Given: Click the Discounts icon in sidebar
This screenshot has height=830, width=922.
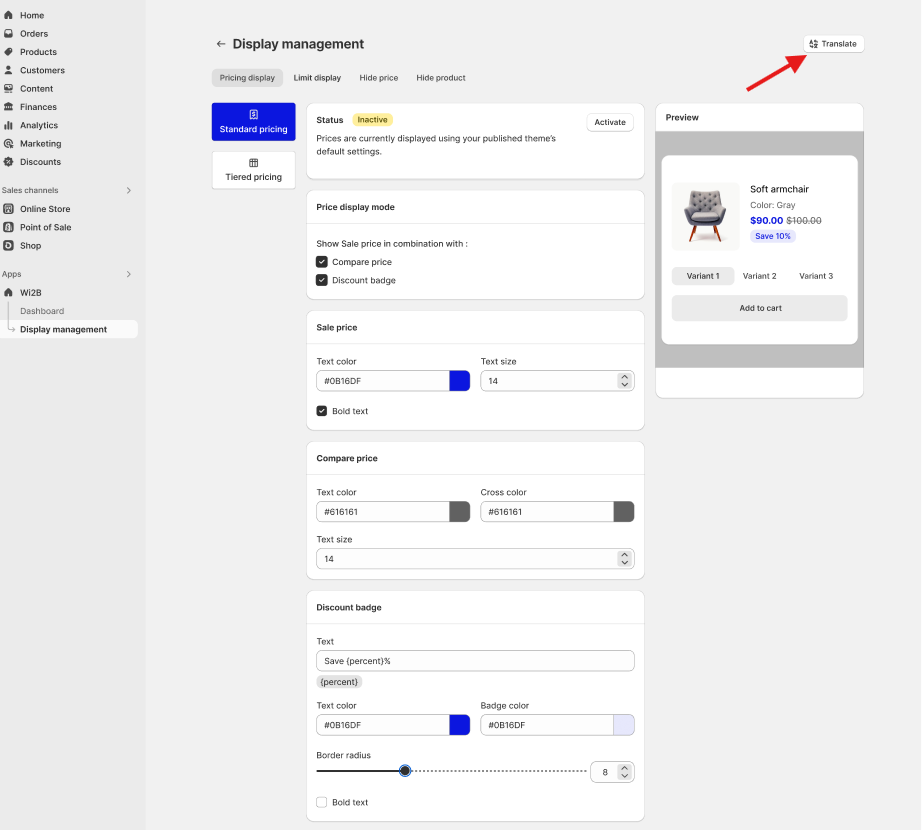Looking at the screenshot, I should [x=8, y=162].
